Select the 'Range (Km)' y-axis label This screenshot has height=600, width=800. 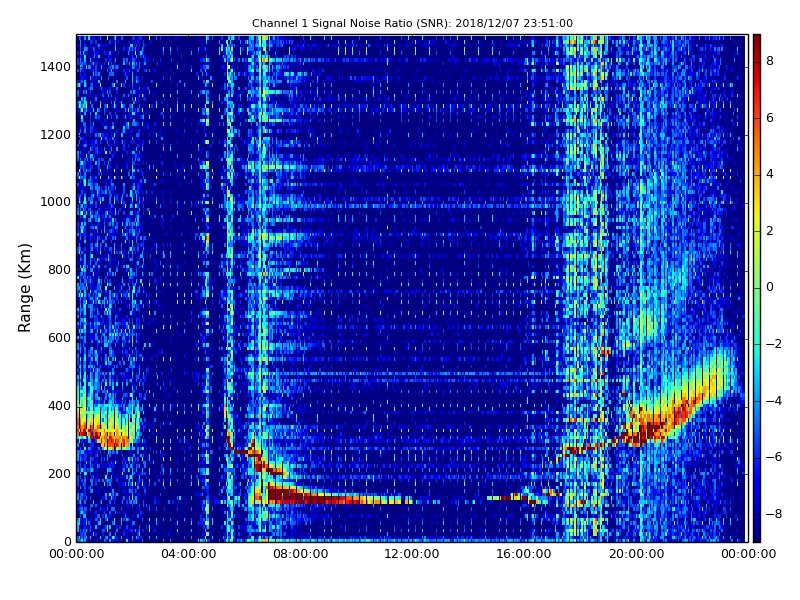(x=24, y=288)
